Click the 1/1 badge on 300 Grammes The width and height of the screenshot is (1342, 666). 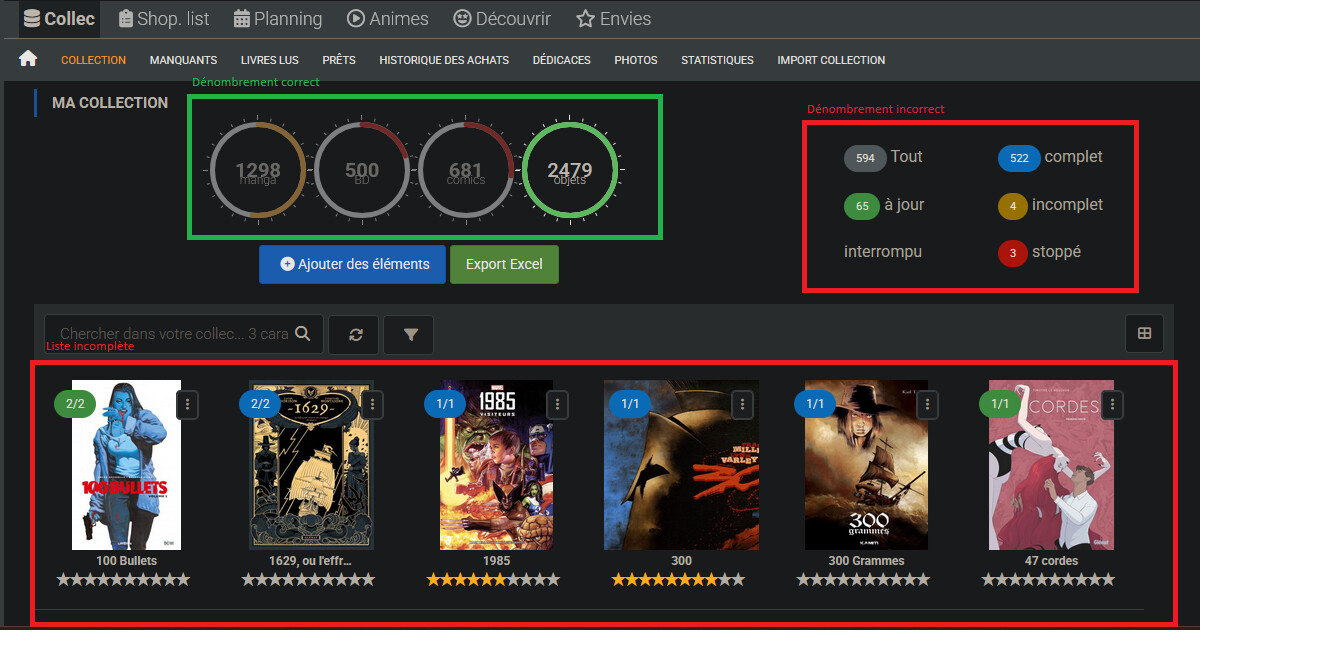pos(815,404)
